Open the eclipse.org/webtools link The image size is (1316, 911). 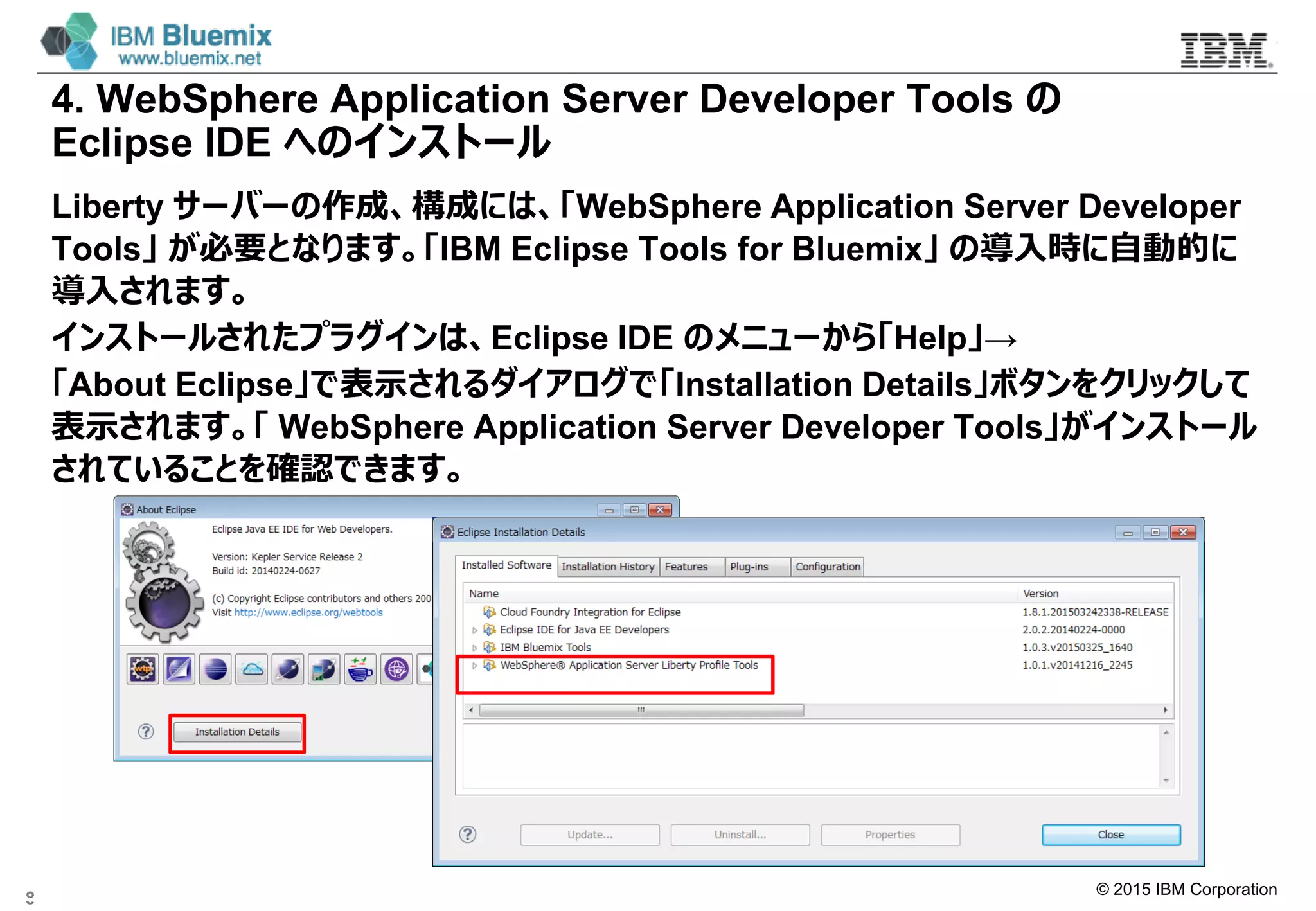click(308, 612)
